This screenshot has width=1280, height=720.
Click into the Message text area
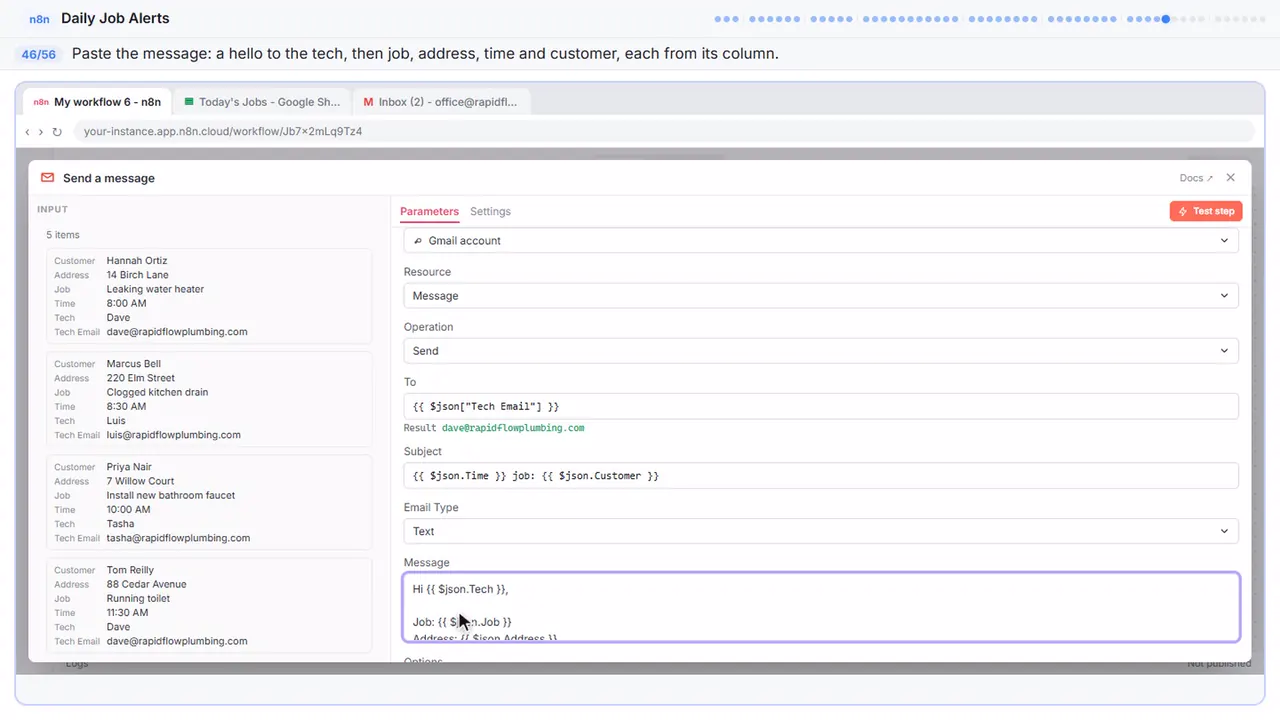[821, 607]
